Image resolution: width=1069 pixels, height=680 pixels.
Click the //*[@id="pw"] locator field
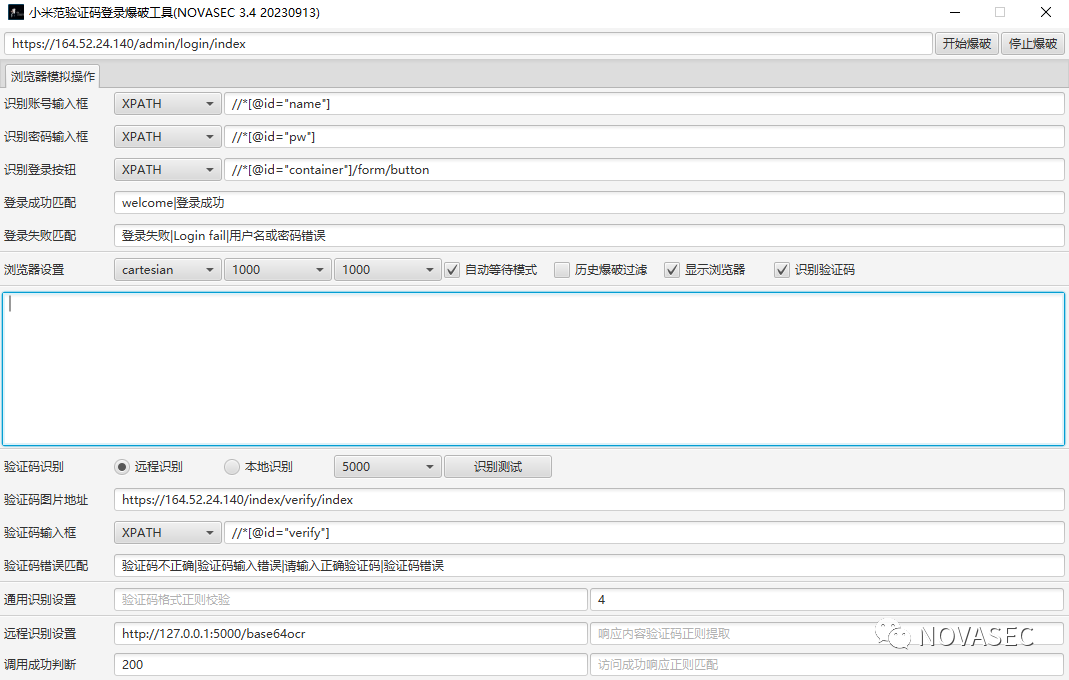pyautogui.click(x=644, y=136)
